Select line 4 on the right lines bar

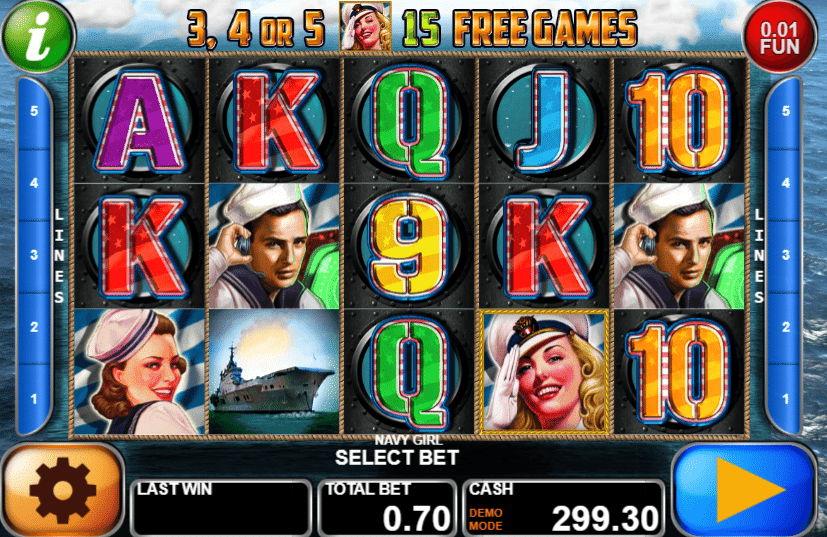tap(786, 183)
